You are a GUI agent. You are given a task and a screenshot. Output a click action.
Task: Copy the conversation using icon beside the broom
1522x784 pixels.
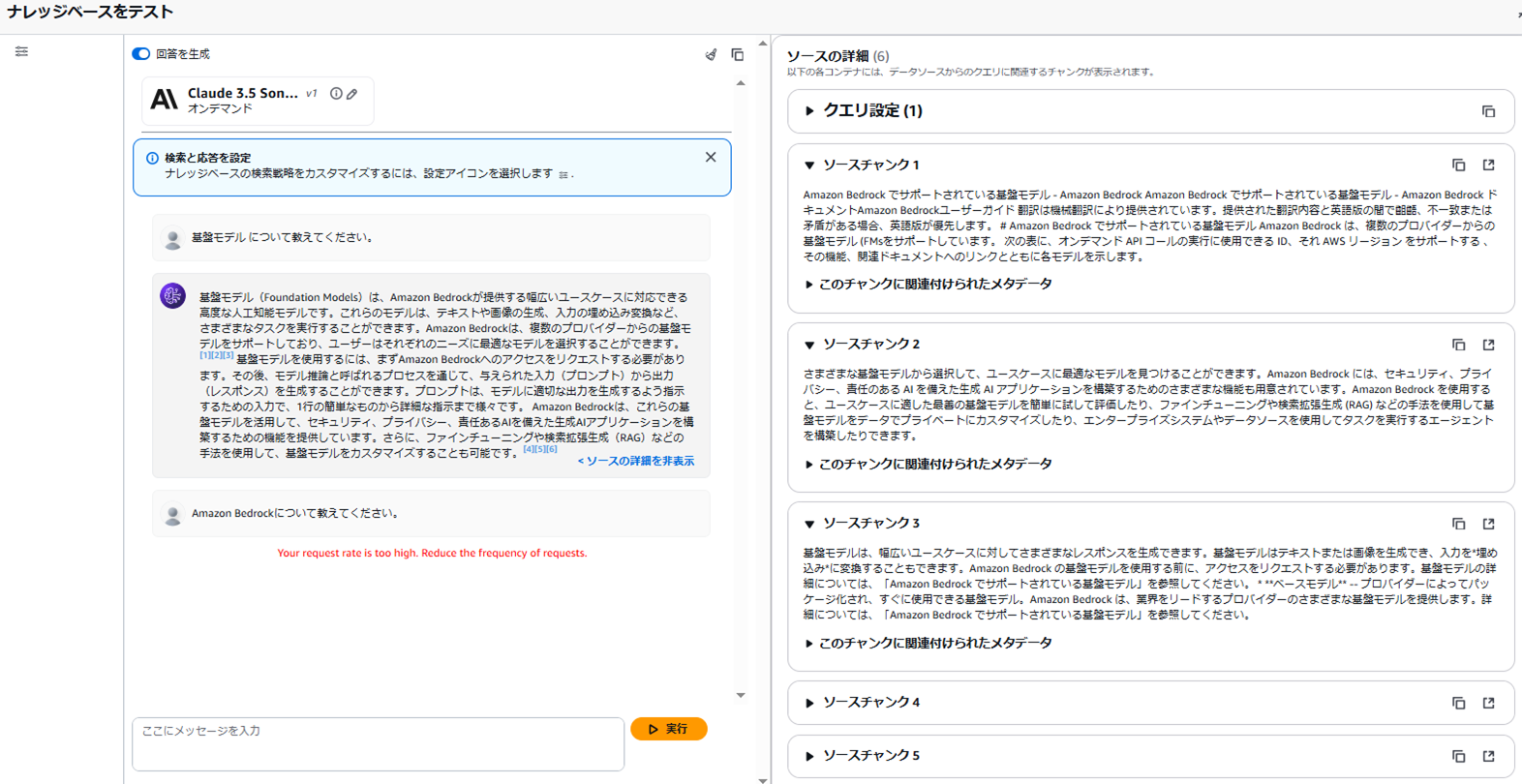coord(738,55)
